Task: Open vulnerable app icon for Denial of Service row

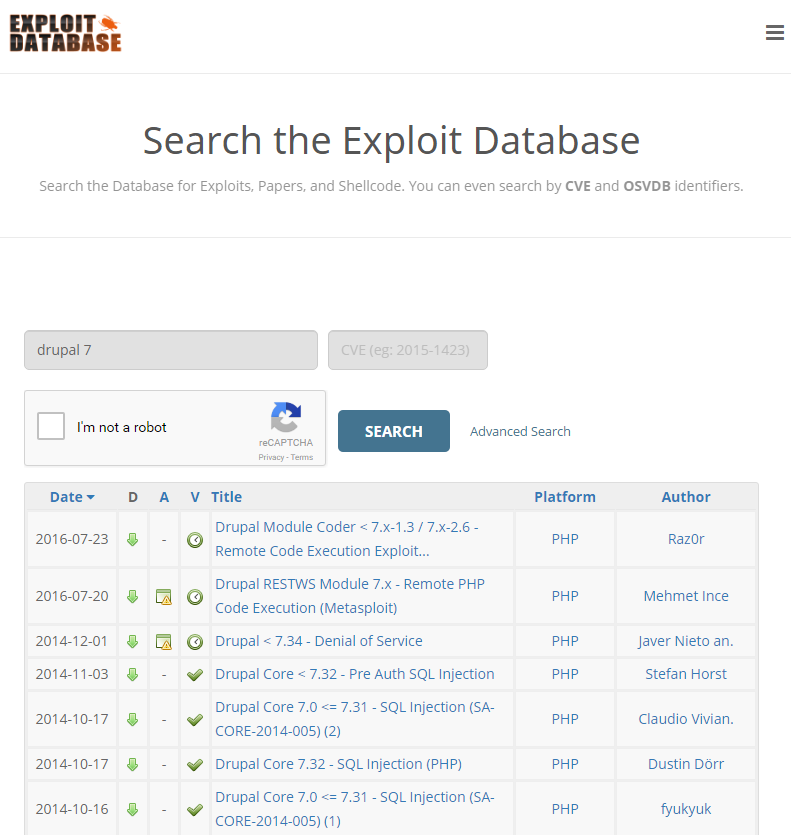Action: tap(164, 642)
